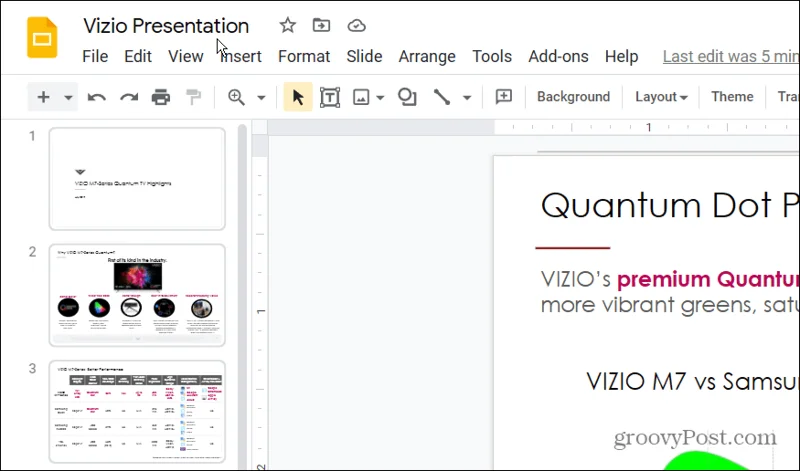
Task: Select the line tool
Action: [x=442, y=97]
